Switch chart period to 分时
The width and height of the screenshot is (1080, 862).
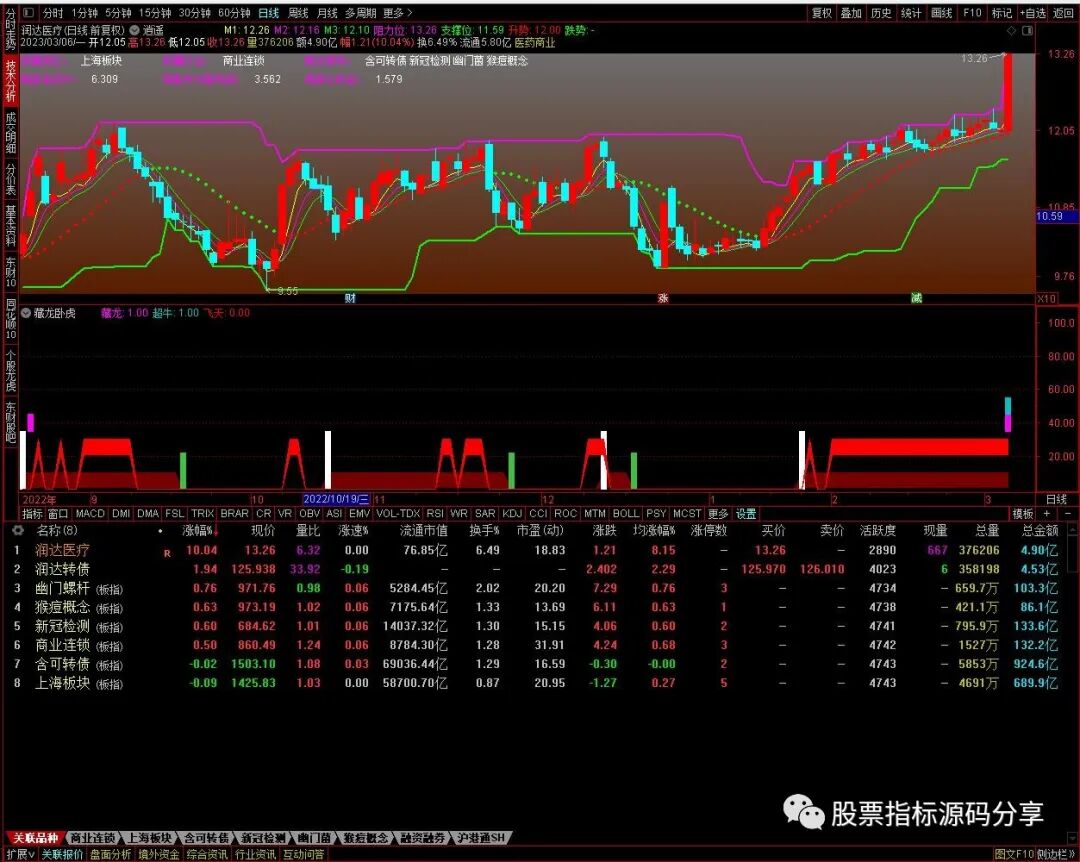pos(52,13)
